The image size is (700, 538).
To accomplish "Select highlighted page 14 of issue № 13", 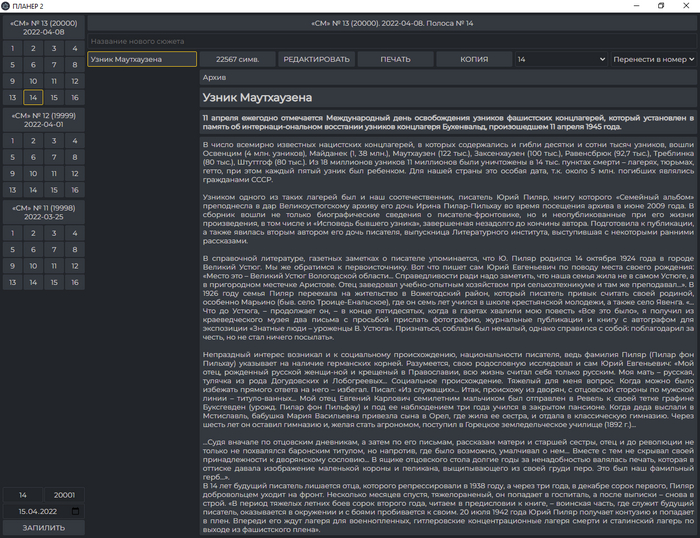I will [x=33, y=97].
